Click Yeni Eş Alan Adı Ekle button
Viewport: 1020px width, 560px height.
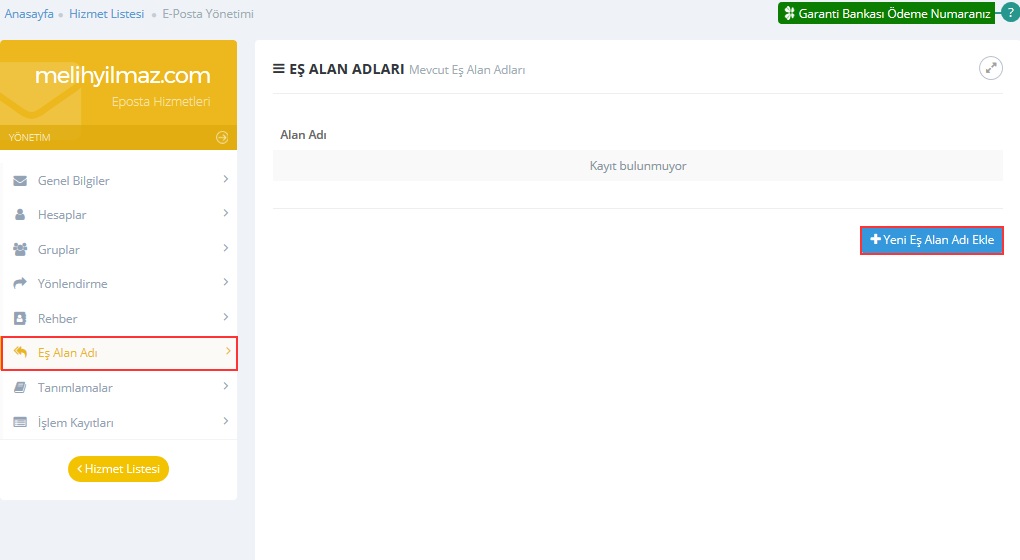pos(931,240)
